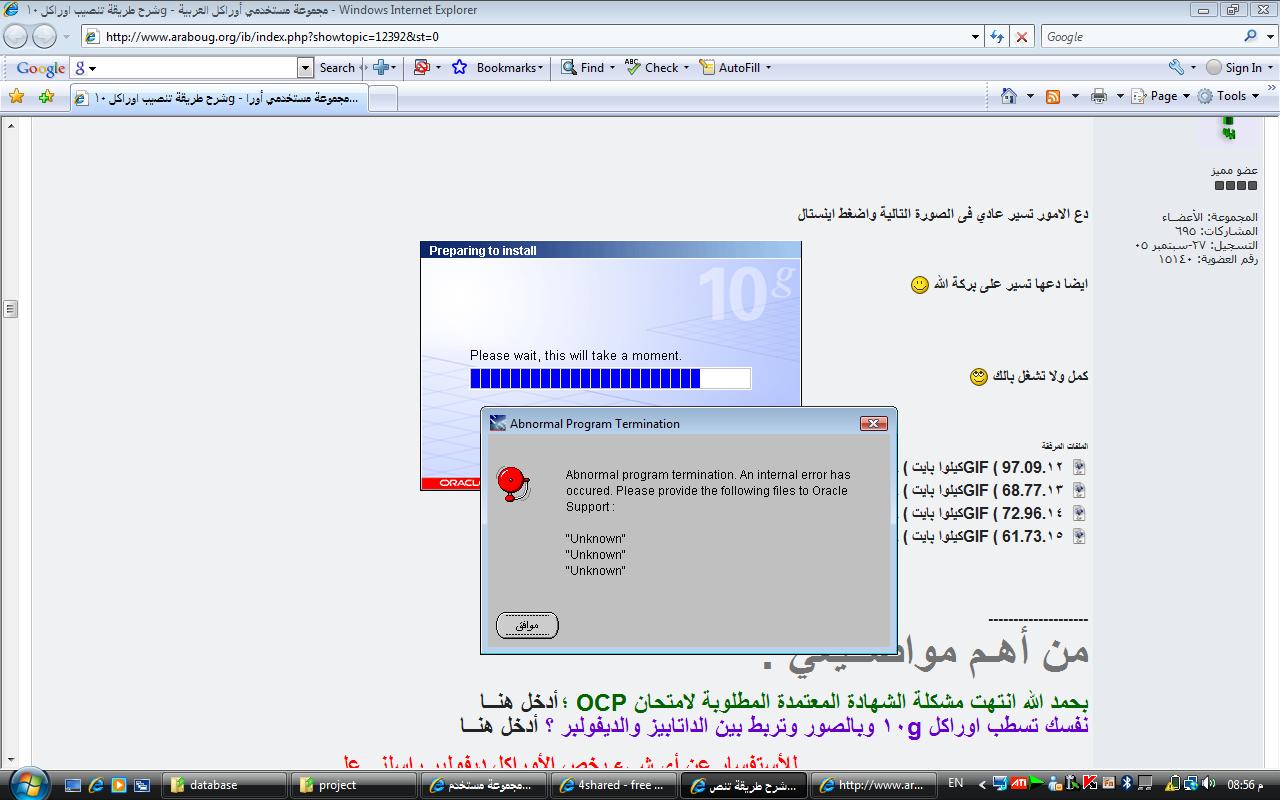Click the address bar URL field
The image size is (1280, 800).
point(530,36)
